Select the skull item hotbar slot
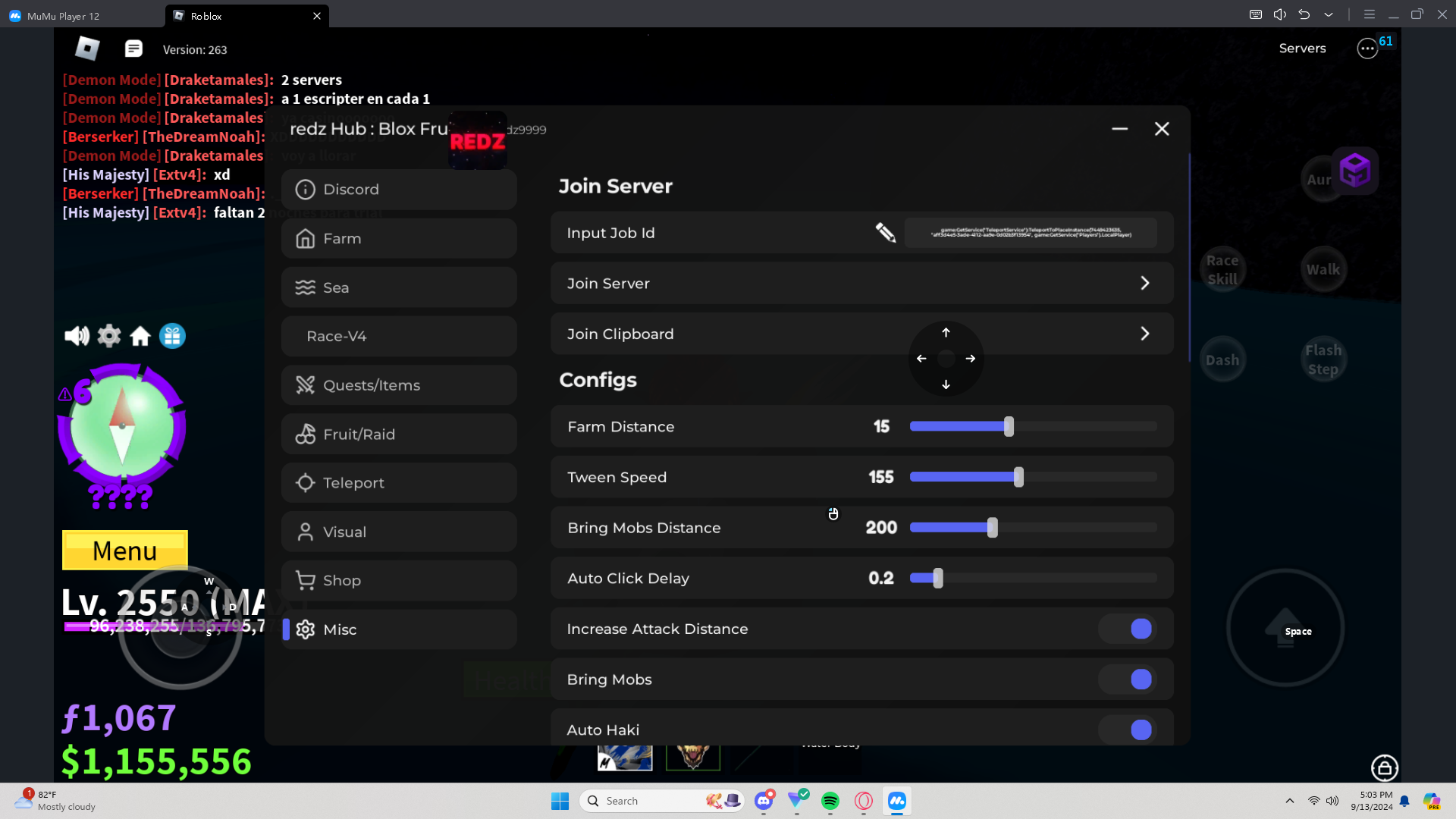Viewport: 1456px width, 819px height. coord(693,757)
